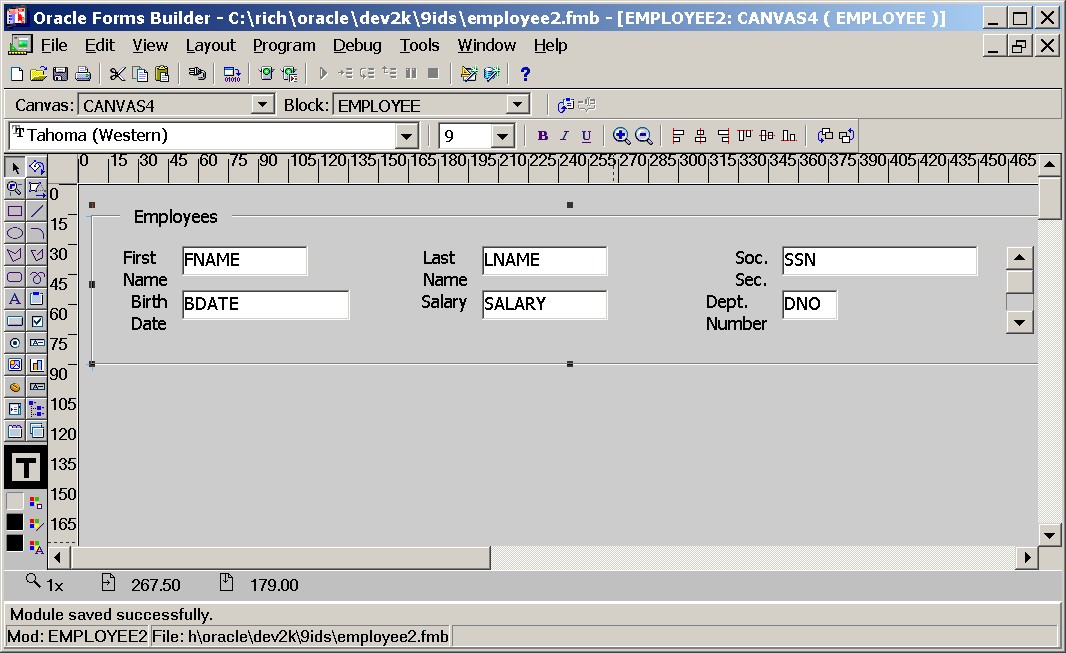The width and height of the screenshot is (1066, 653).
Task: Select the Ellipse drawing tool
Action: (x=14, y=233)
